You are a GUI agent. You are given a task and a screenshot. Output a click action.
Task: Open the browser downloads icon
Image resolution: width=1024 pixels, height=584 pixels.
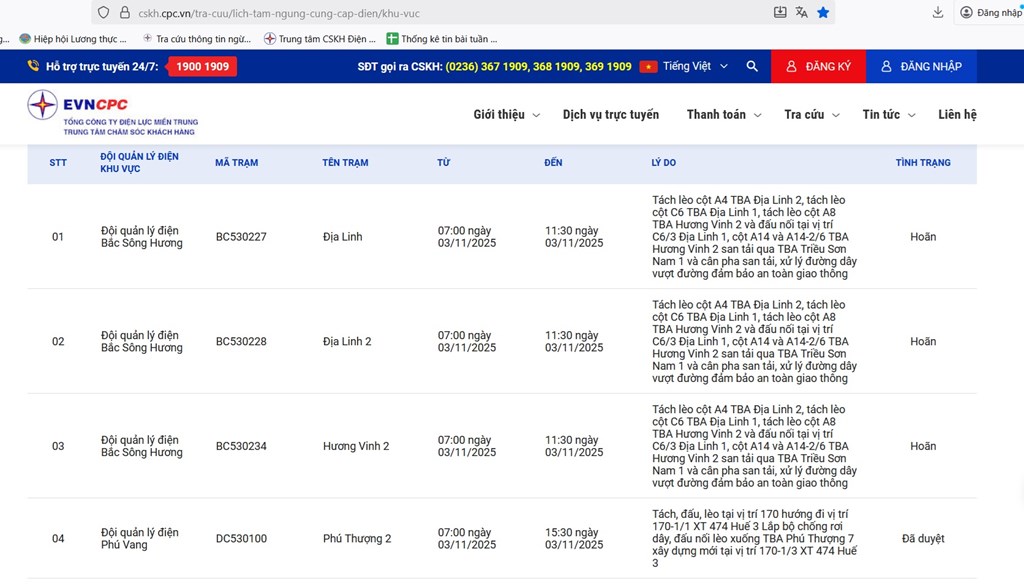click(938, 12)
